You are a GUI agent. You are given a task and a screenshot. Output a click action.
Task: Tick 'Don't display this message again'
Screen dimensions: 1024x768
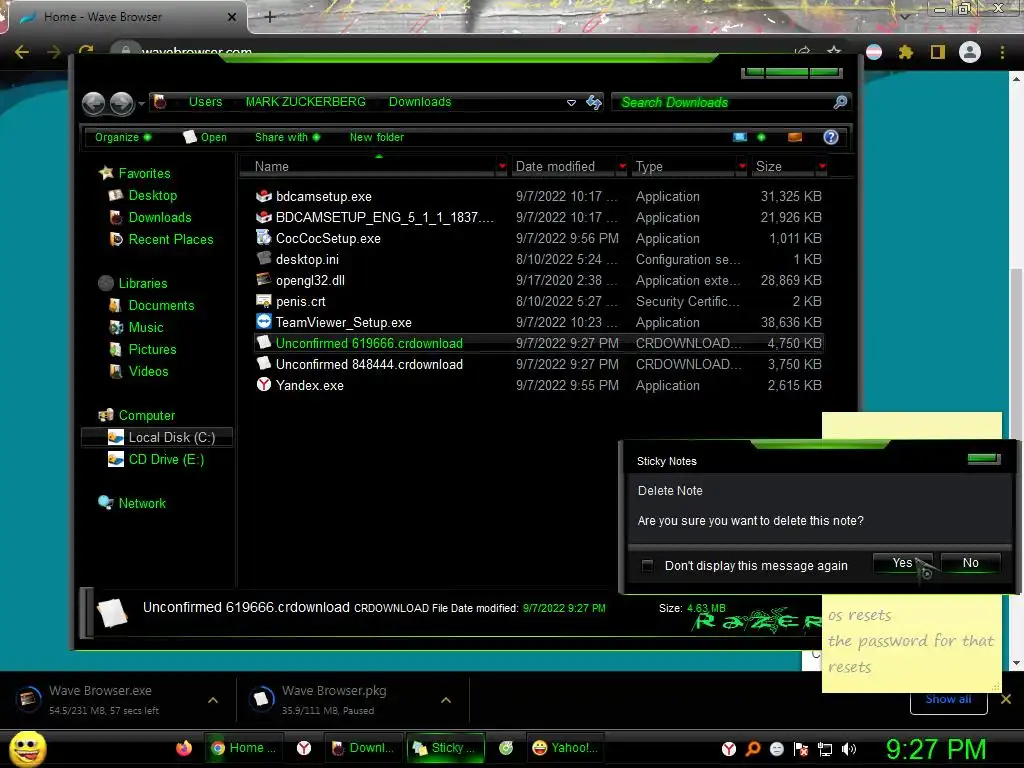click(x=647, y=566)
